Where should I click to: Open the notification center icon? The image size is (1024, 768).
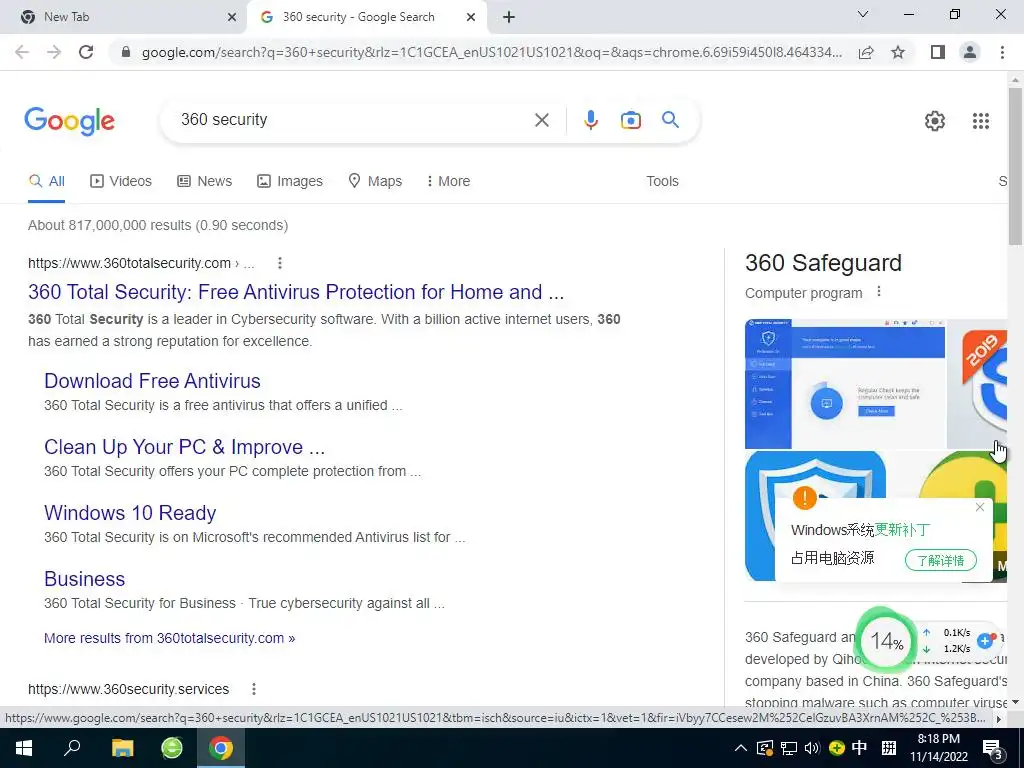992,749
